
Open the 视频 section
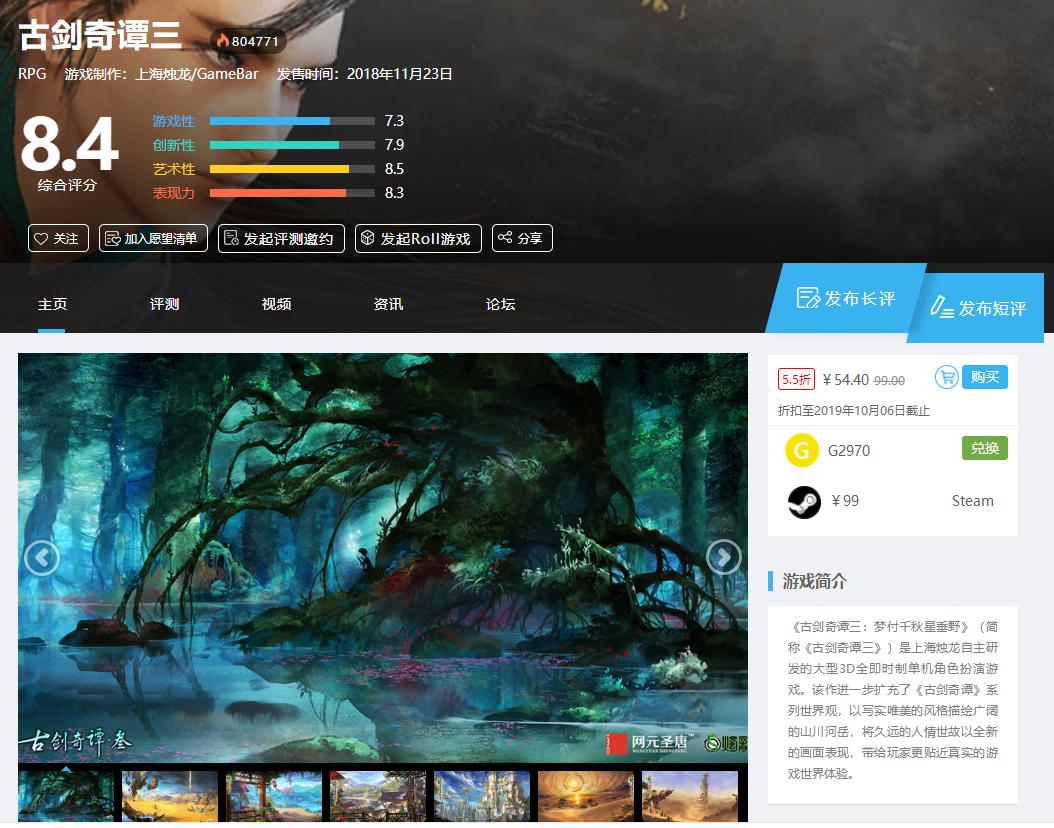pyautogui.click(x=275, y=304)
